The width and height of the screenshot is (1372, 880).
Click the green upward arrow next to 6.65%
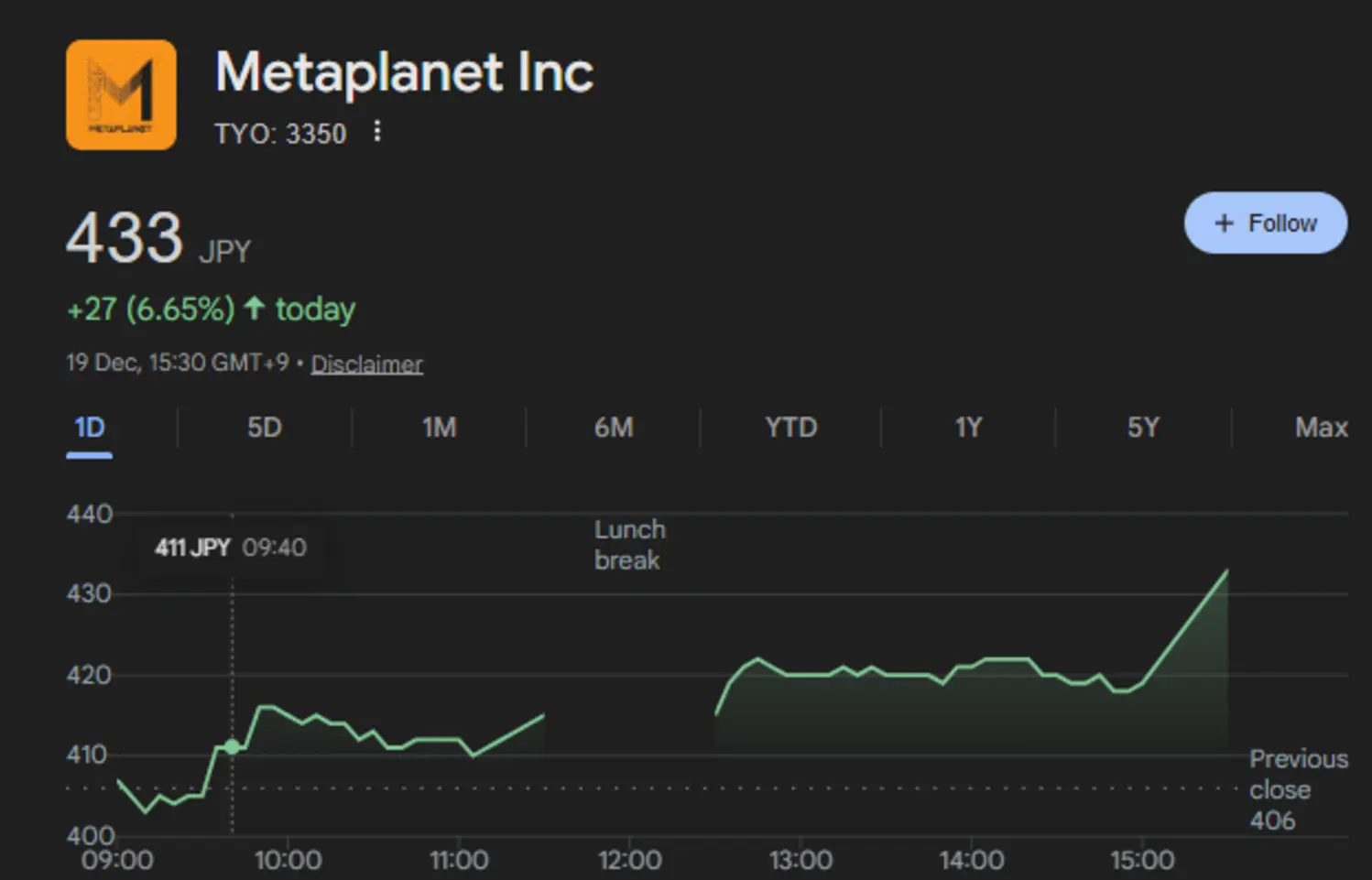pos(255,309)
